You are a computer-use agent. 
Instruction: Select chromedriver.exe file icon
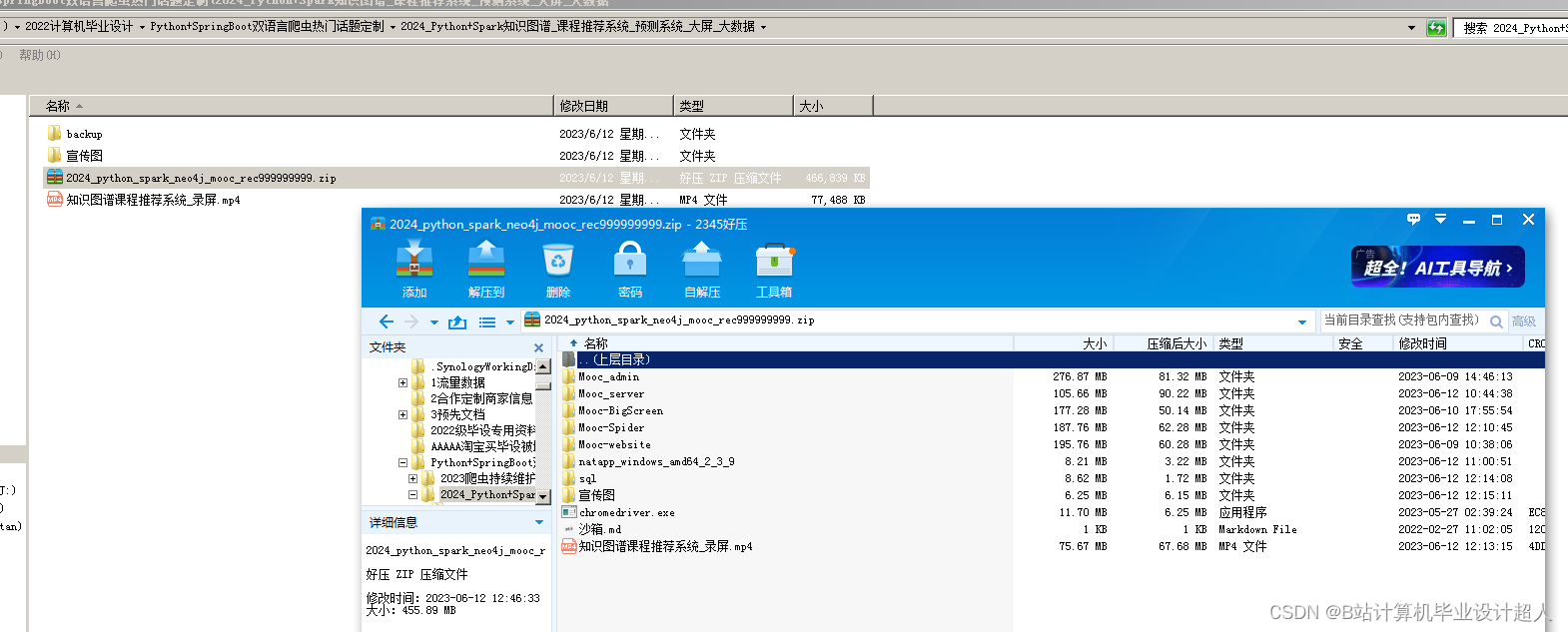(x=569, y=512)
